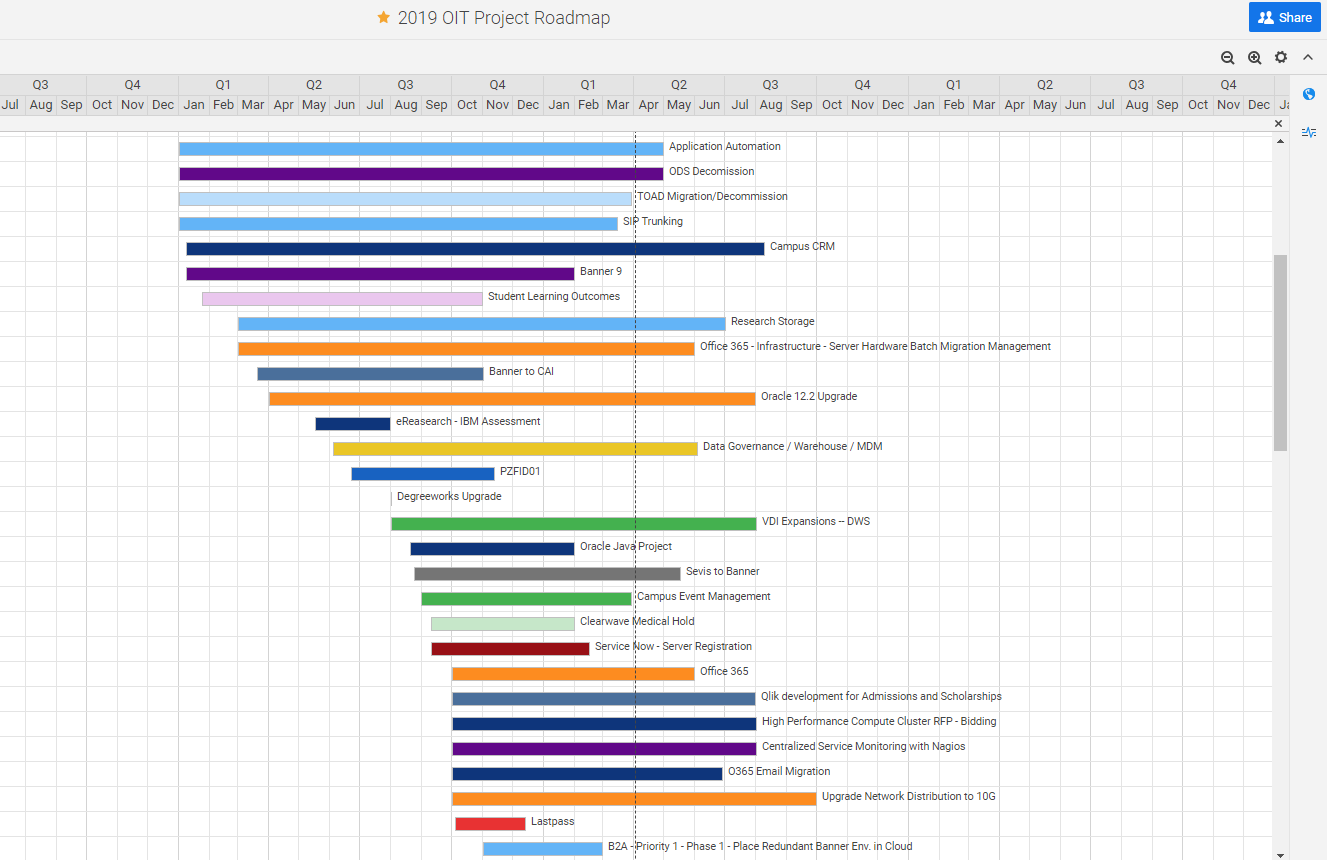The image size is (1327, 860).
Task: Click the Campus CRM label text
Action: click(802, 246)
